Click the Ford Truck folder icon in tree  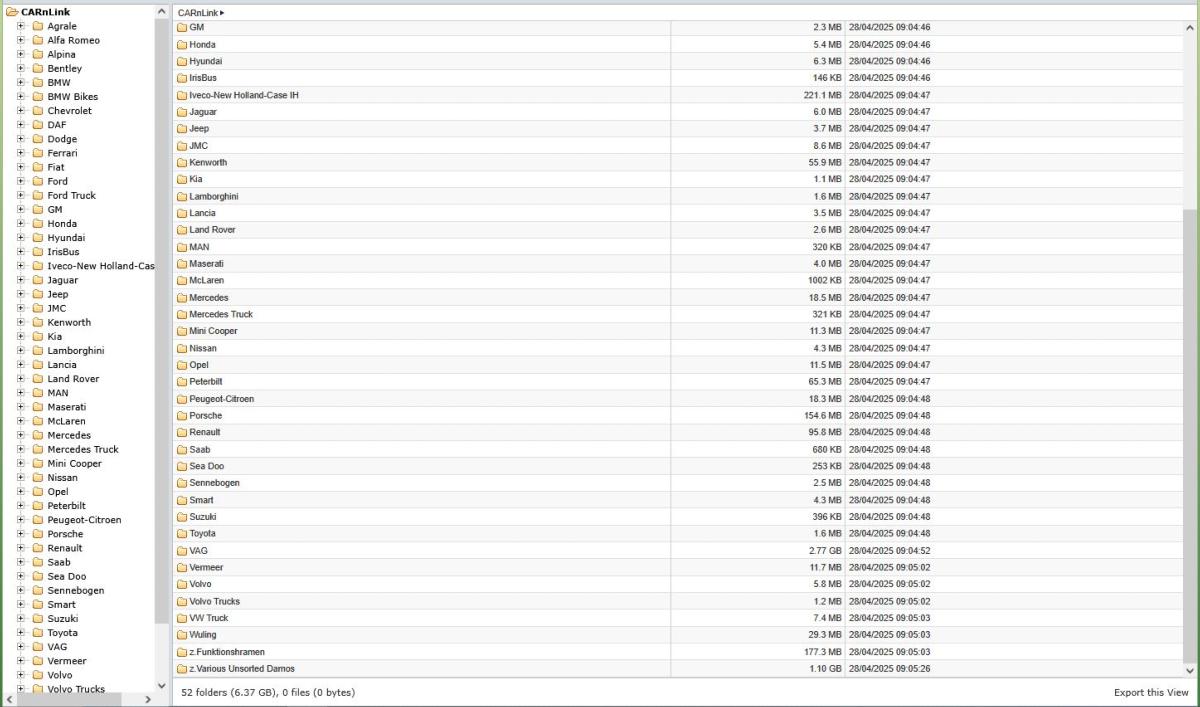click(x=38, y=195)
